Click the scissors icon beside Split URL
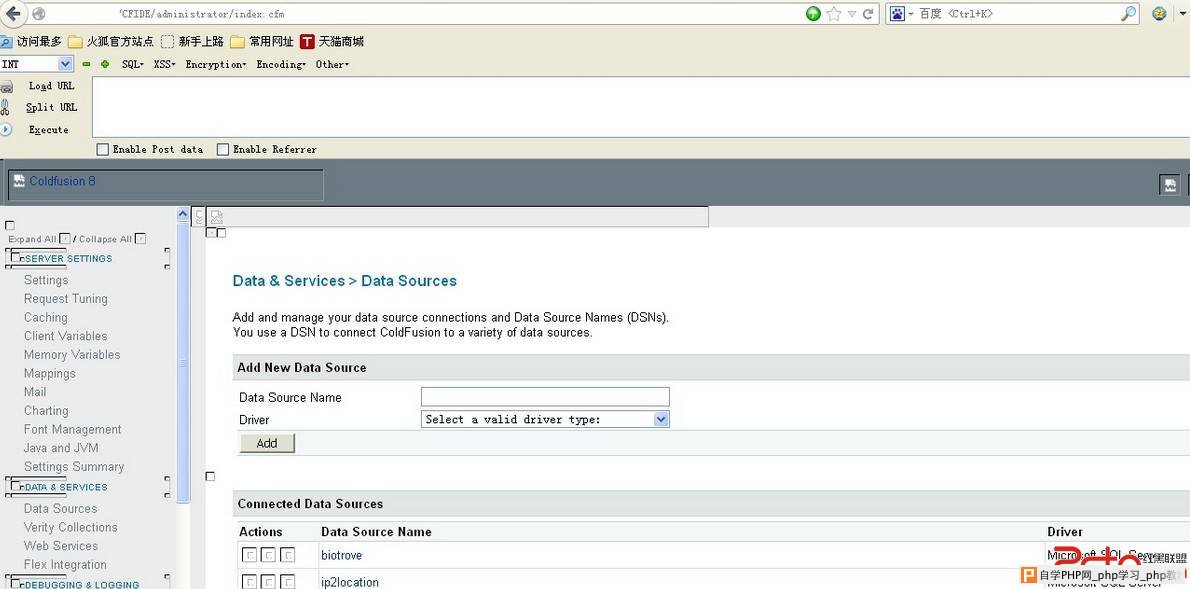The height and width of the screenshot is (589, 1190). pyautogui.click(x=5, y=107)
